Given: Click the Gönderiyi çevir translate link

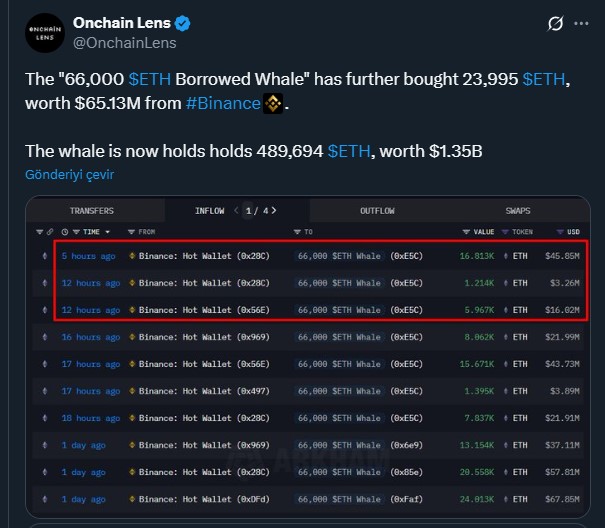Looking at the screenshot, I should (69, 175).
